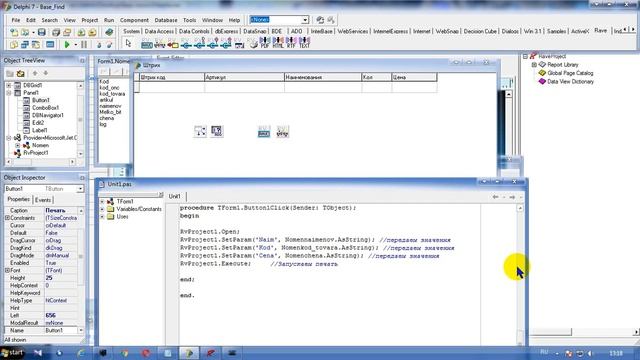Open the File menu
The image size is (640, 360).
[16, 20]
